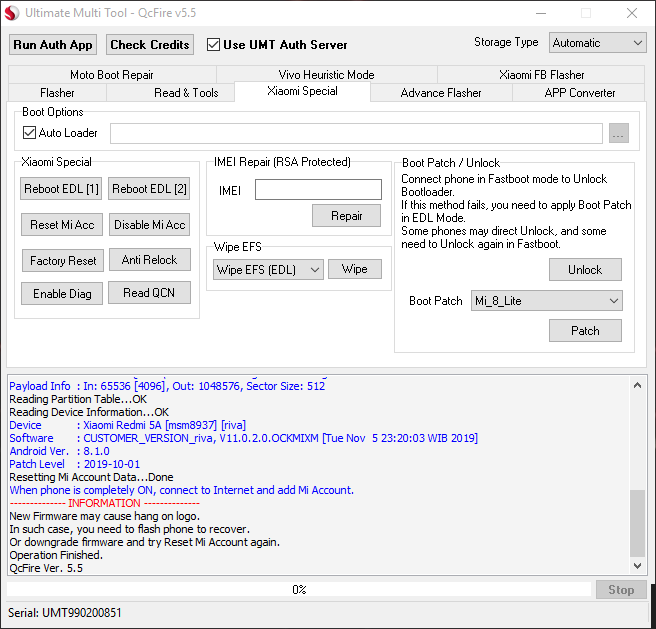Click the 'QcFire Ver. 5.5' log line
The width and height of the screenshot is (656, 629).
pyautogui.click(x=46, y=568)
